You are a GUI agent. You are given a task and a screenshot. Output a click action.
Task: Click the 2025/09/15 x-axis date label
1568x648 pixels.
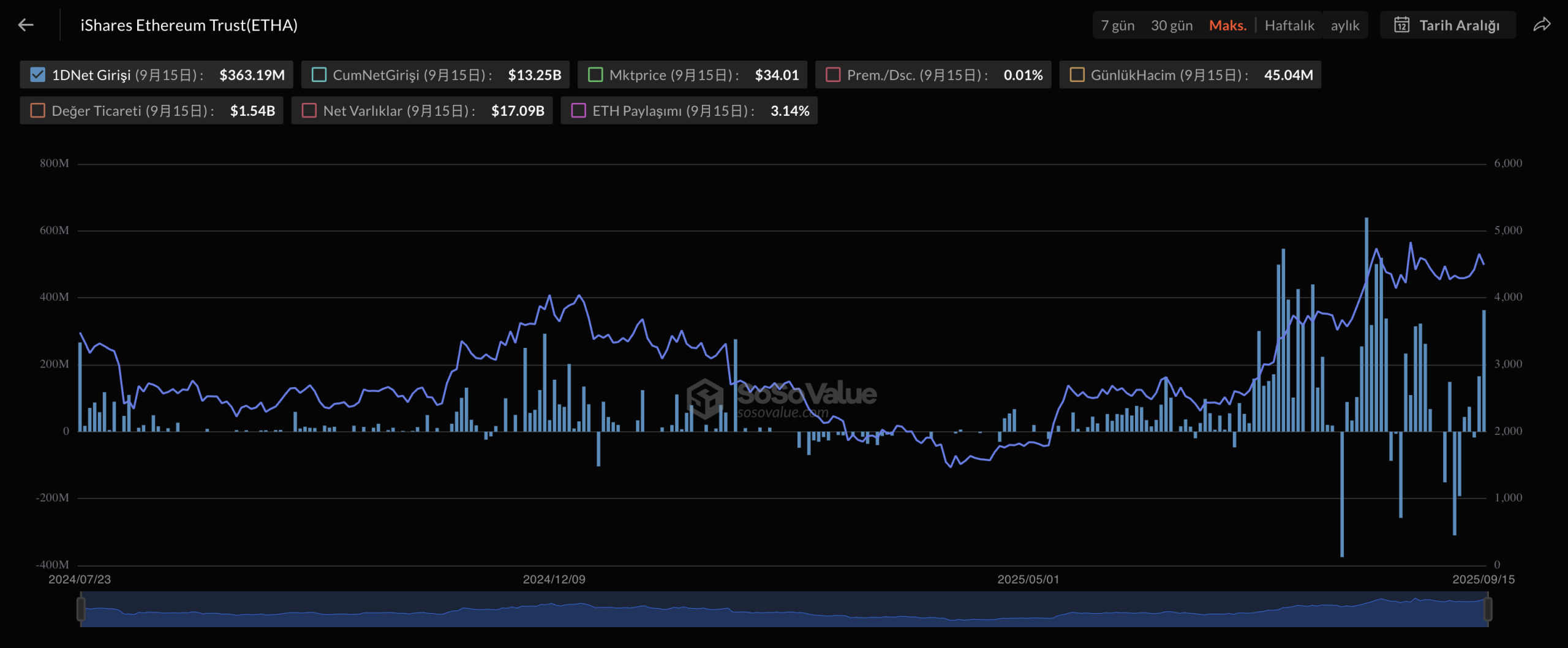[x=1483, y=579]
